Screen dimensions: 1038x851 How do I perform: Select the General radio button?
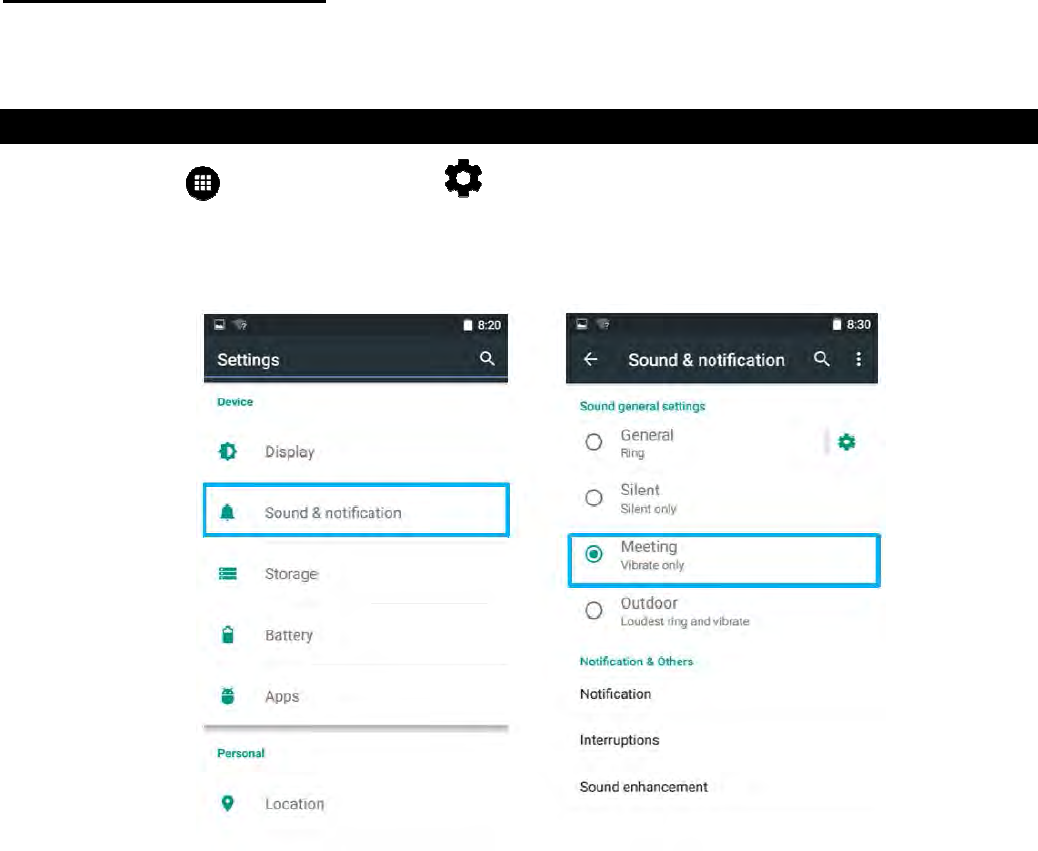click(594, 442)
